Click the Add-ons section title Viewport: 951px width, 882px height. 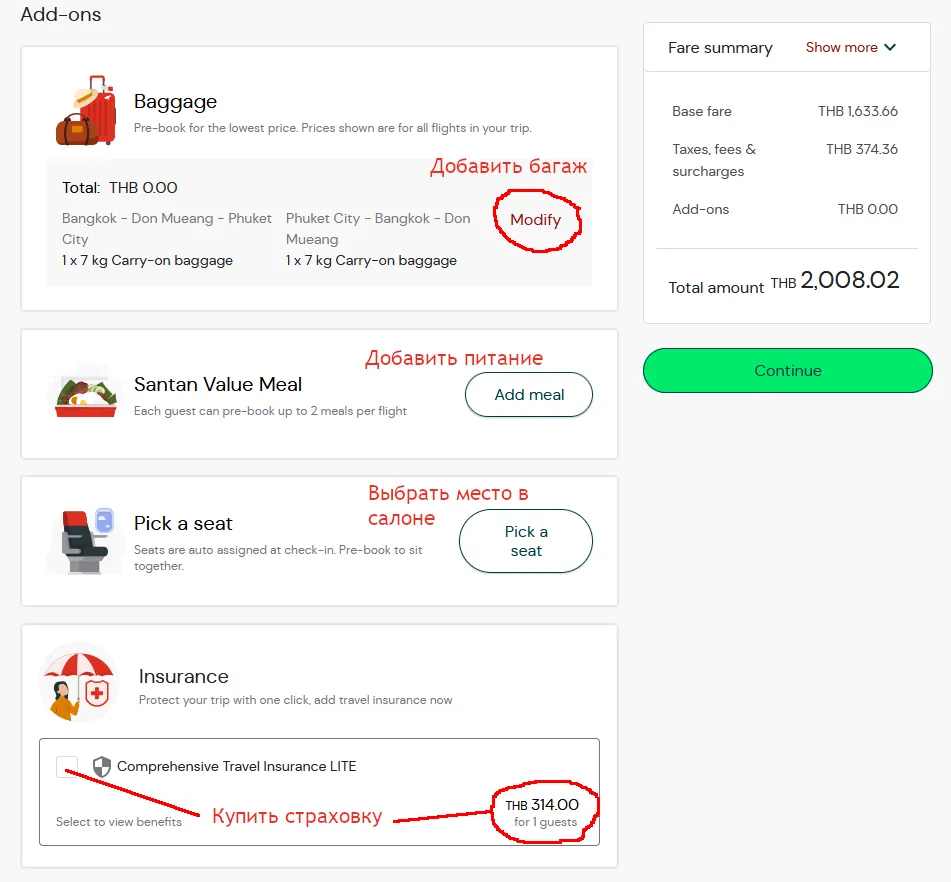coord(62,15)
